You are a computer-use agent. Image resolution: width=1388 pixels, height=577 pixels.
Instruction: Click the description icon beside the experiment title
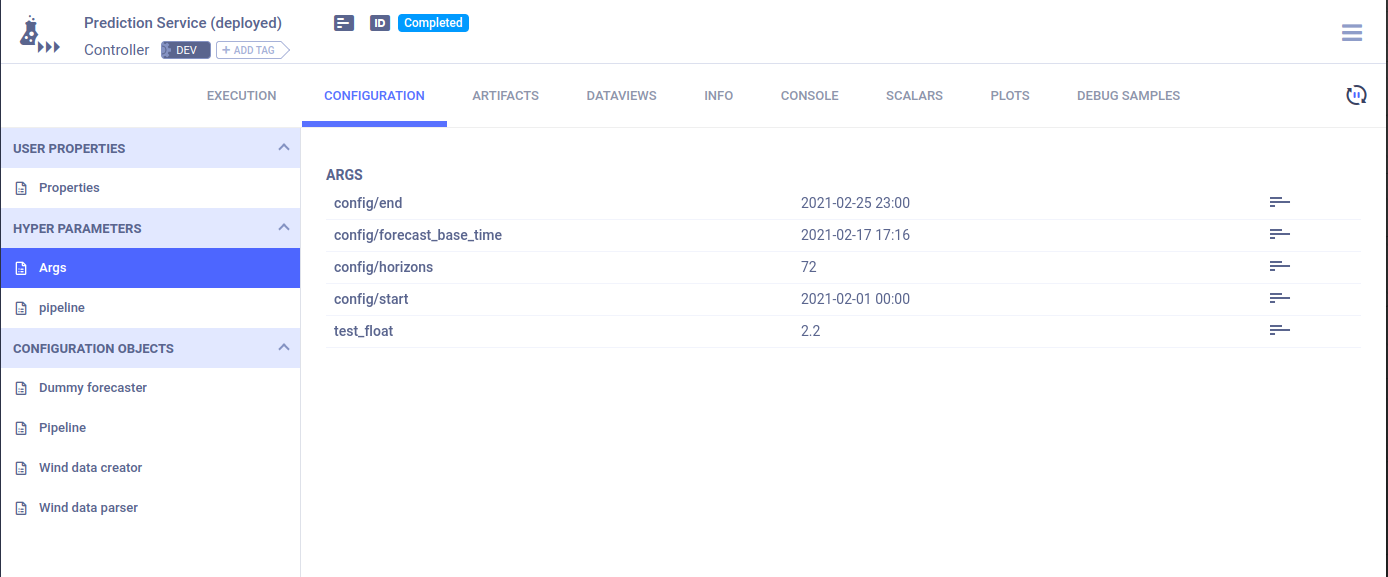344,23
